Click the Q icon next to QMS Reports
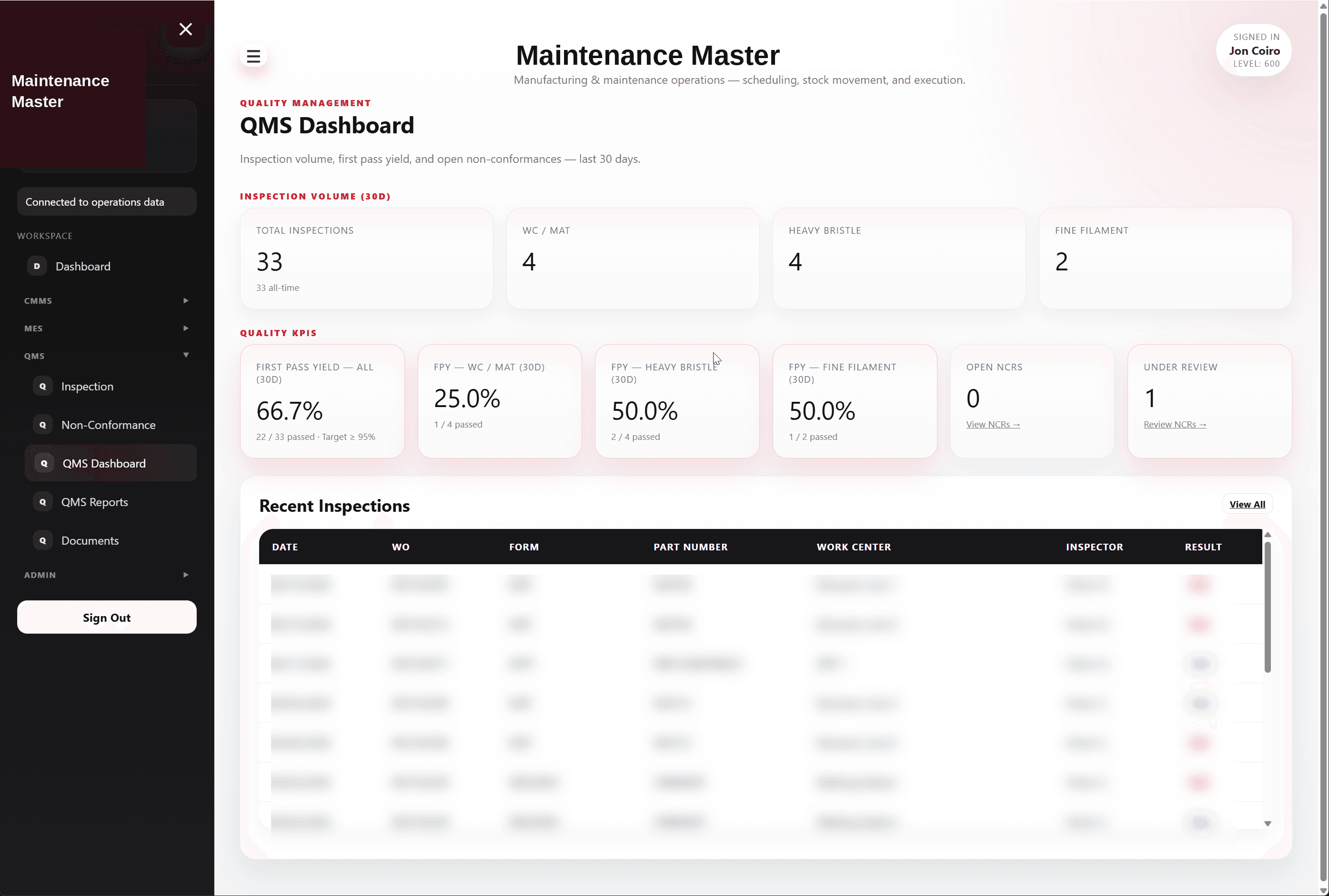Viewport: 1329px width, 896px height. tap(43, 502)
